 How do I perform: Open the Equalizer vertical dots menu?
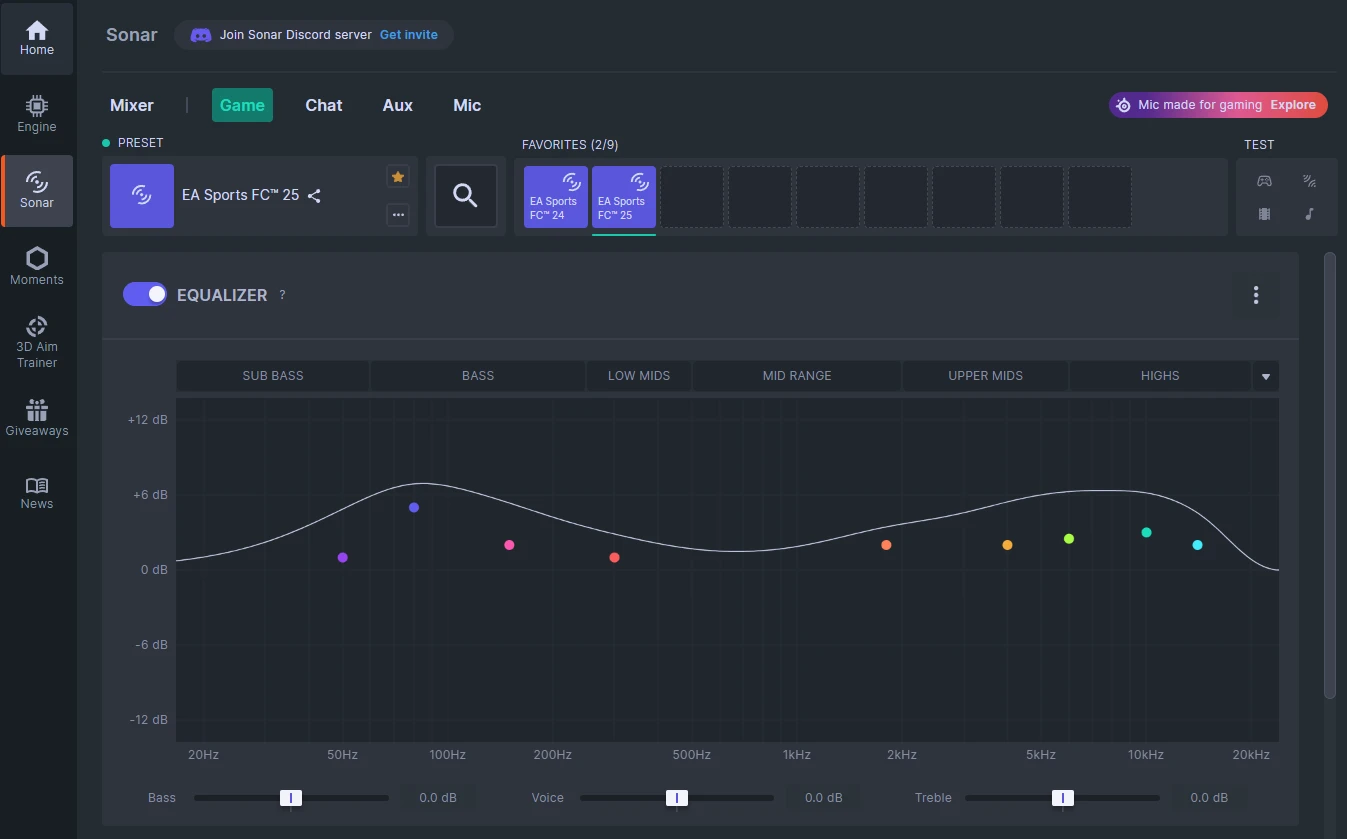click(x=1256, y=295)
